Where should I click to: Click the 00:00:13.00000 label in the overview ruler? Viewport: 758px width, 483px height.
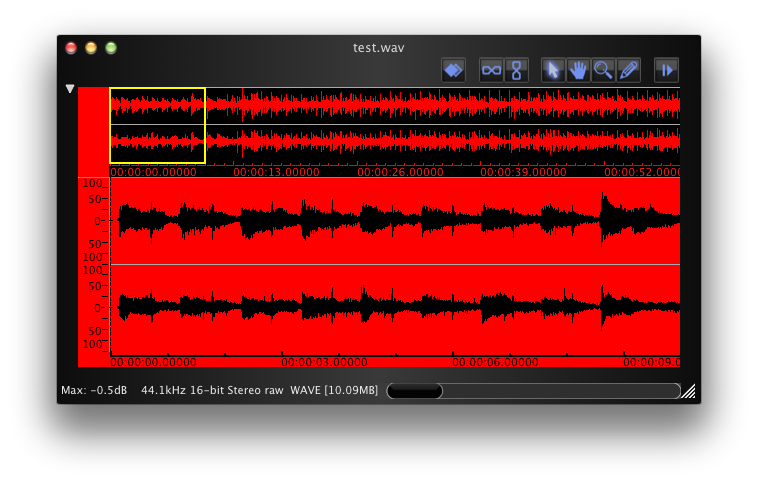click(276, 172)
